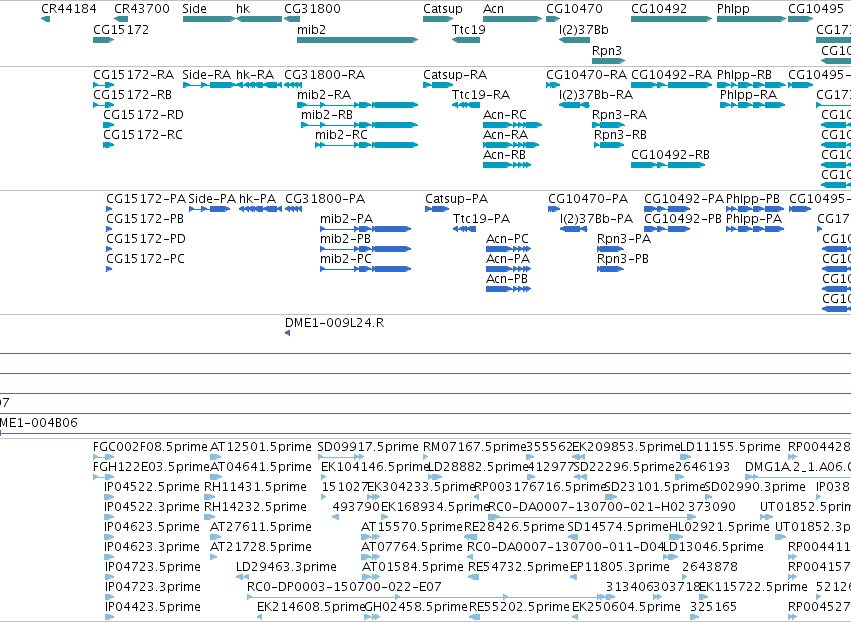Click the FGC002F08.5prime EST label
The image size is (851, 622).
(150, 447)
